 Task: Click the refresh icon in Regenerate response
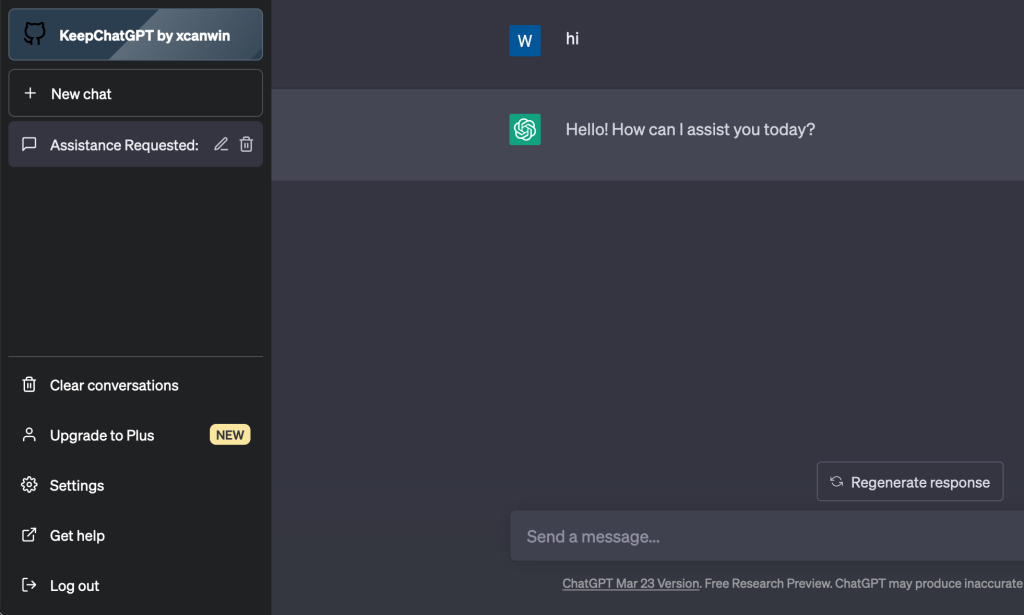(x=836, y=482)
